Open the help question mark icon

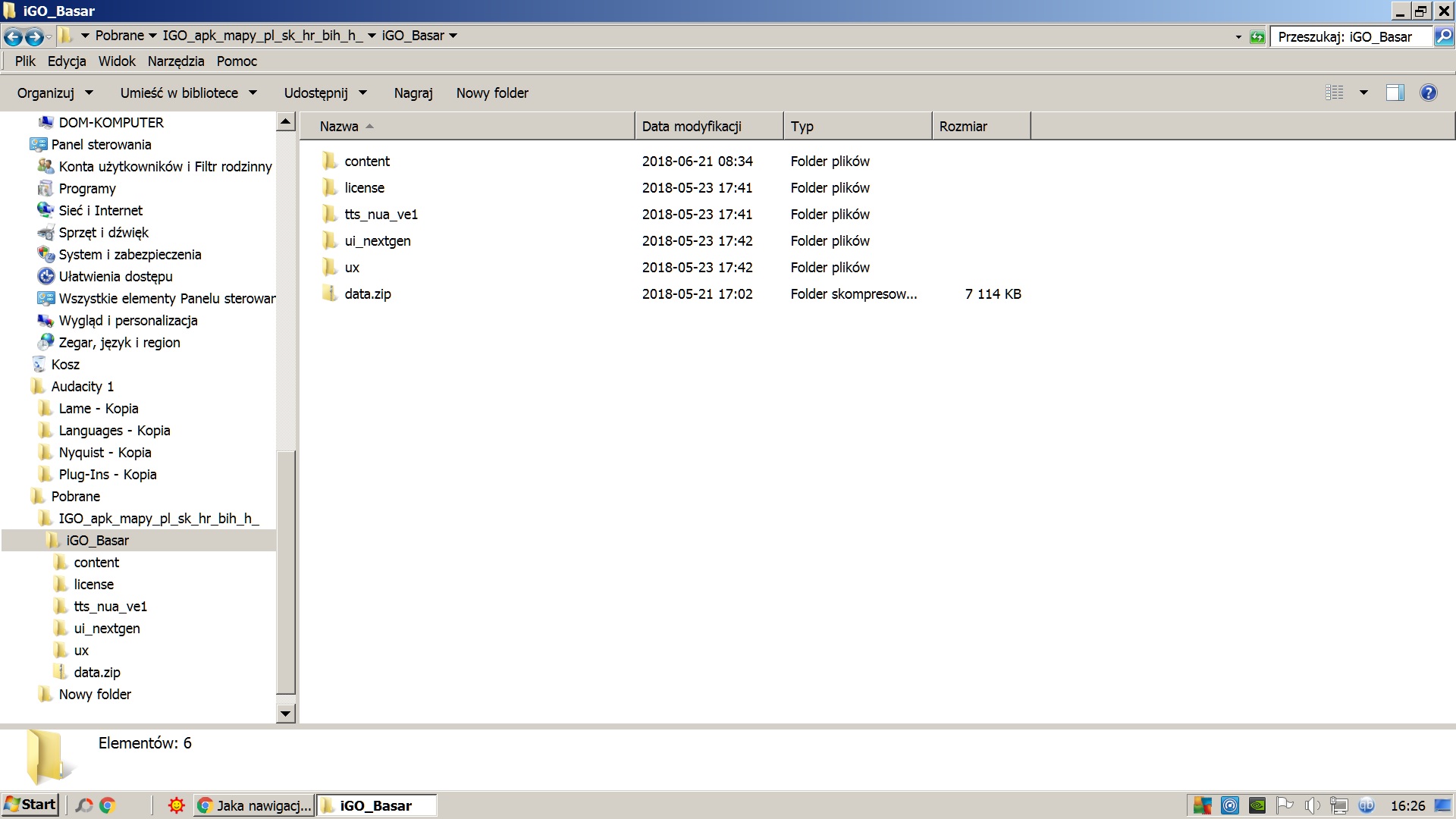[1428, 93]
